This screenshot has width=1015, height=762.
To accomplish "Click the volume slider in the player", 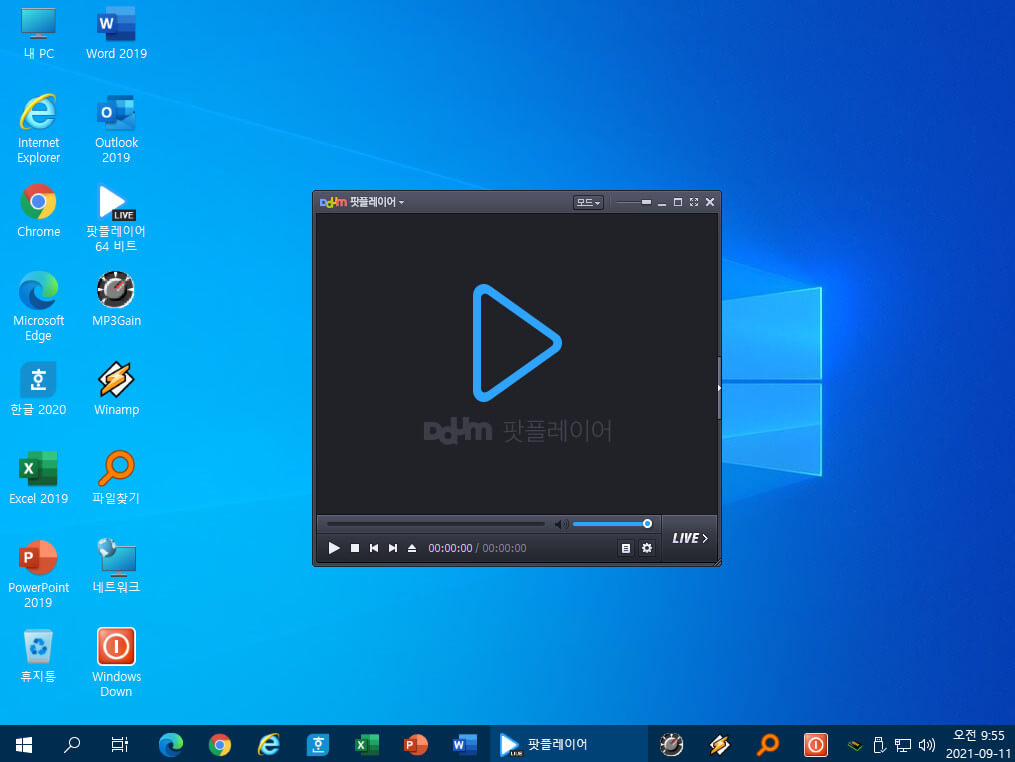I will [612, 524].
